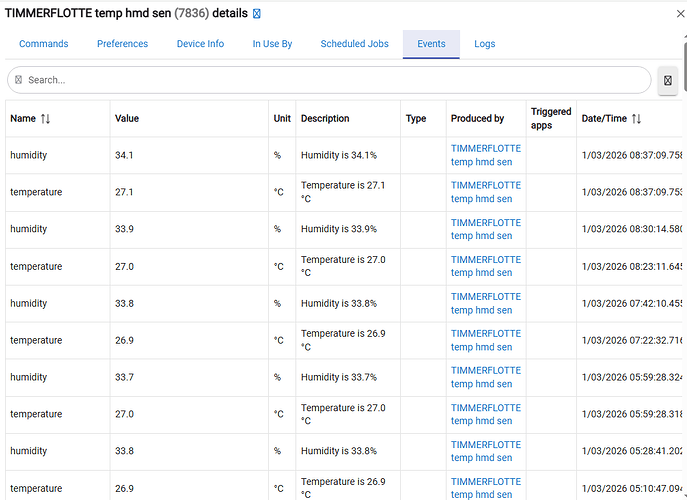Switch to the Preferences tab
The height and width of the screenshot is (500, 687).
(122, 44)
